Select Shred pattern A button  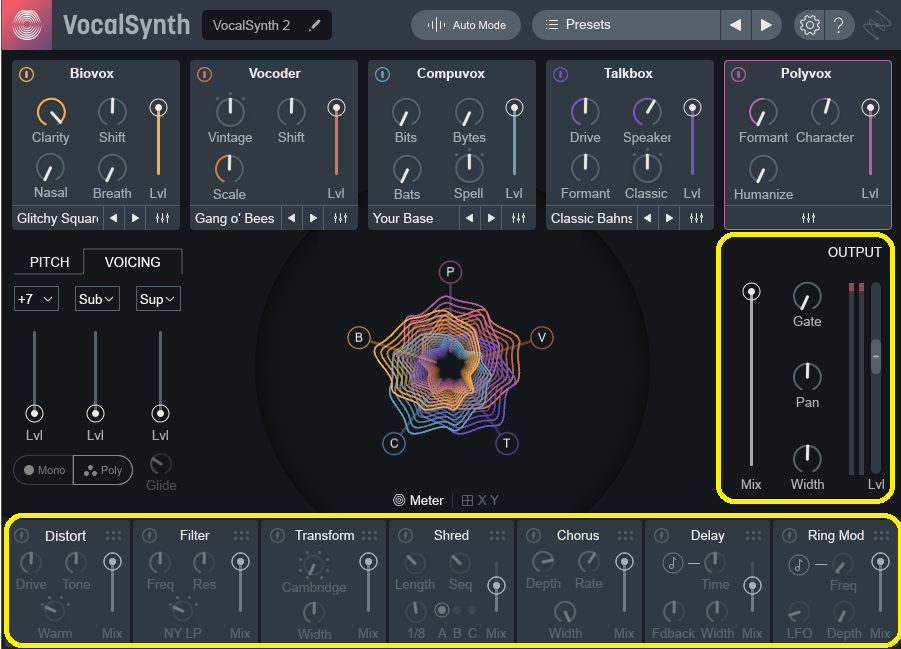coord(442,610)
